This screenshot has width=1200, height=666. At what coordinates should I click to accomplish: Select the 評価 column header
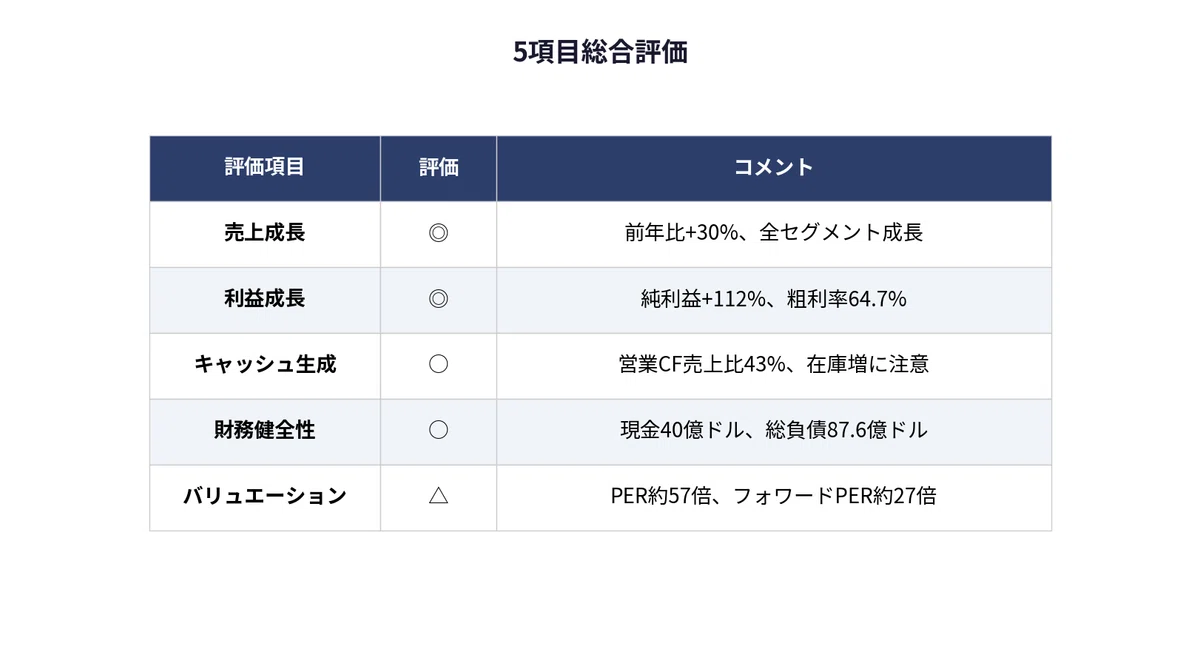(438, 167)
